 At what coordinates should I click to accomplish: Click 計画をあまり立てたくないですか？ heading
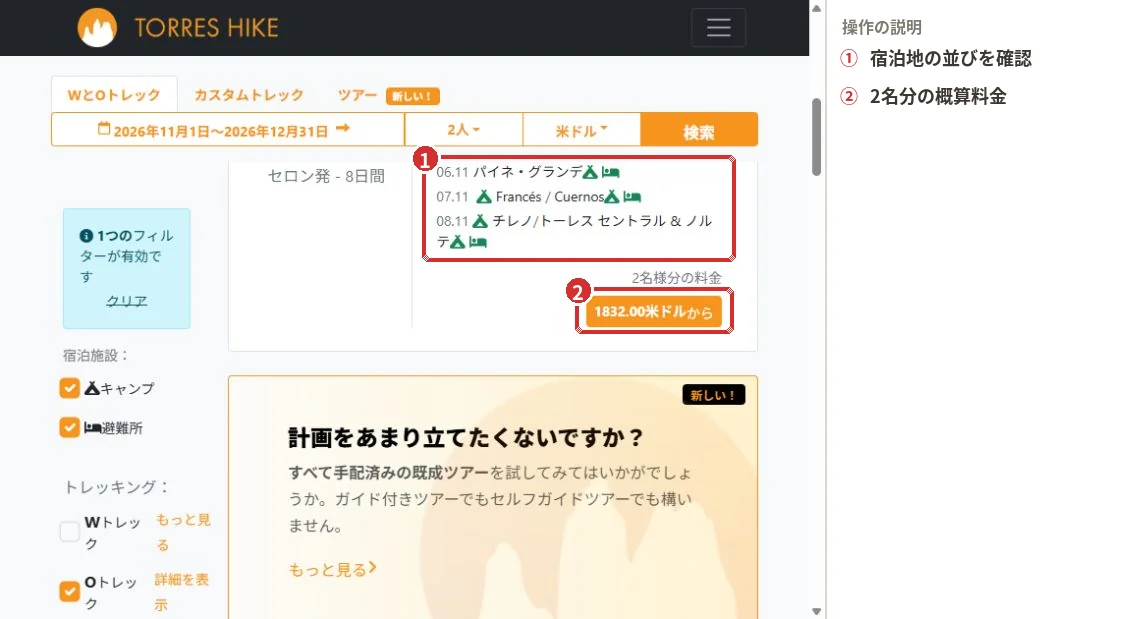(466, 437)
